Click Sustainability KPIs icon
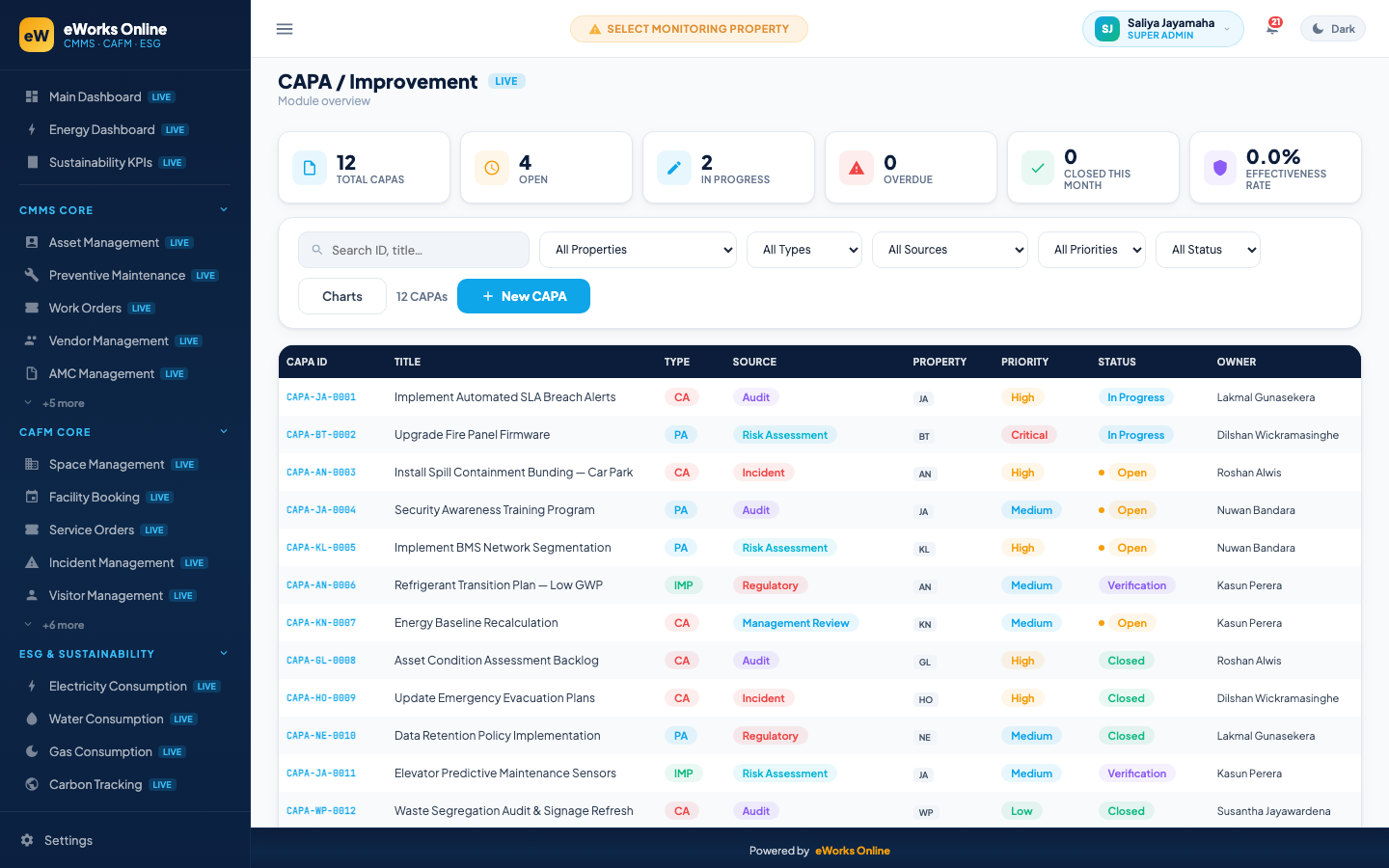 (32, 162)
